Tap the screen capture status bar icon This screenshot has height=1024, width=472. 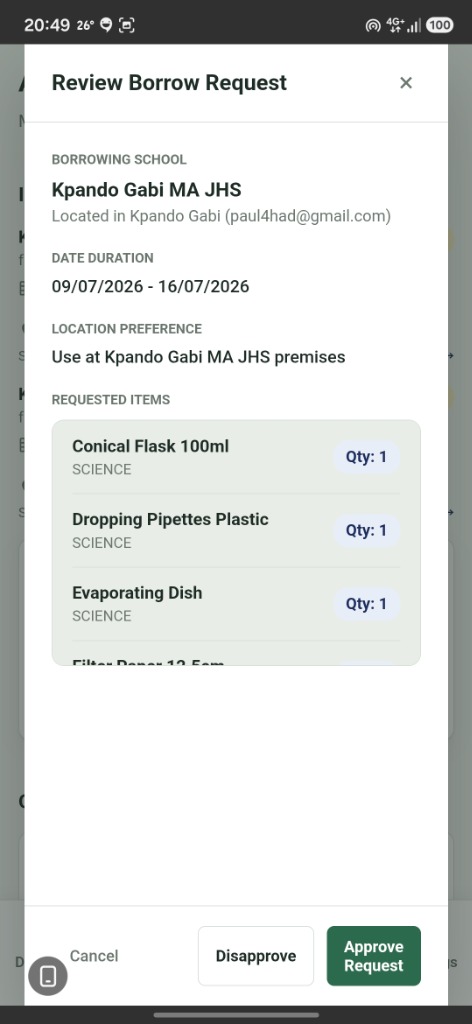(x=127, y=25)
